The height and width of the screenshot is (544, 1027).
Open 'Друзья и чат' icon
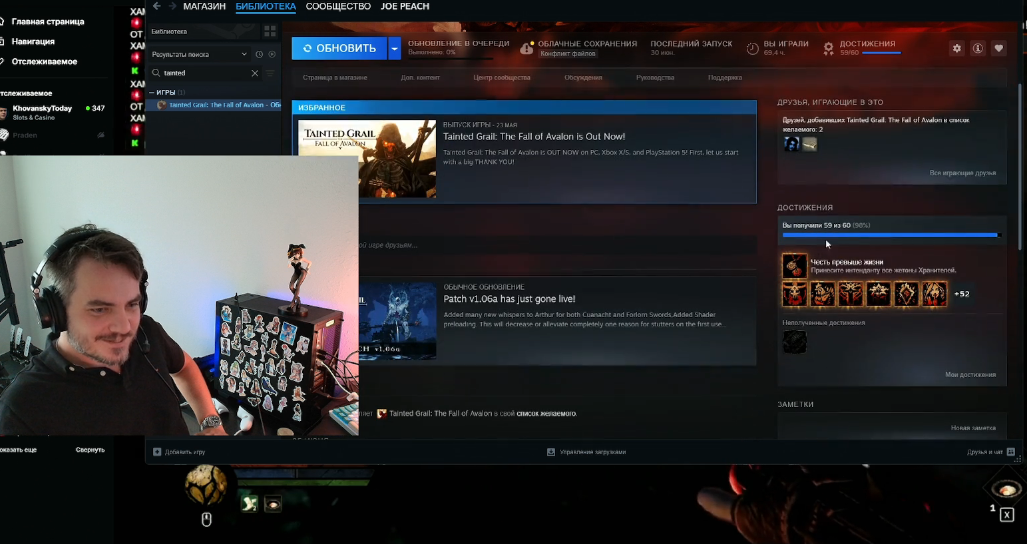pyautogui.click(x=1011, y=452)
